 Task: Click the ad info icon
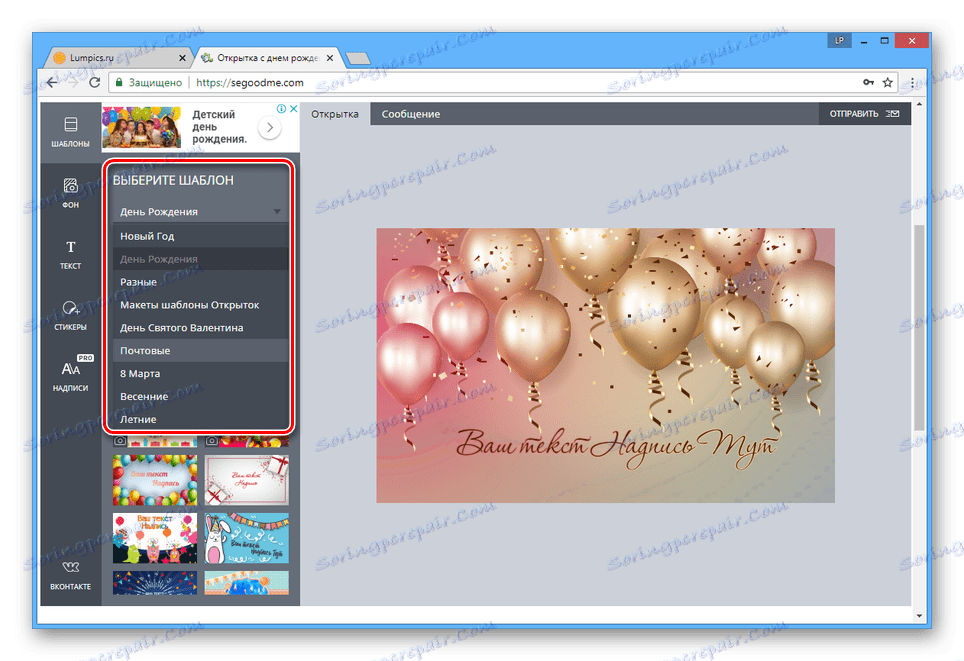click(x=282, y=109)
